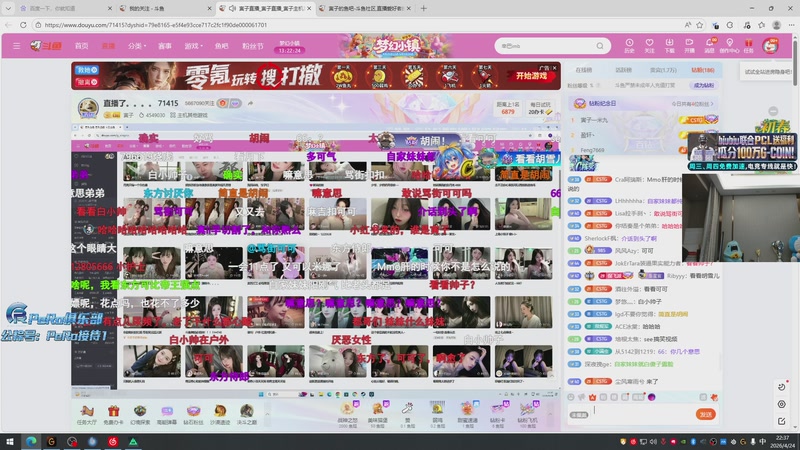Open the user avatar in header
The image size is (800, 450).
click(x=770, y=46)
